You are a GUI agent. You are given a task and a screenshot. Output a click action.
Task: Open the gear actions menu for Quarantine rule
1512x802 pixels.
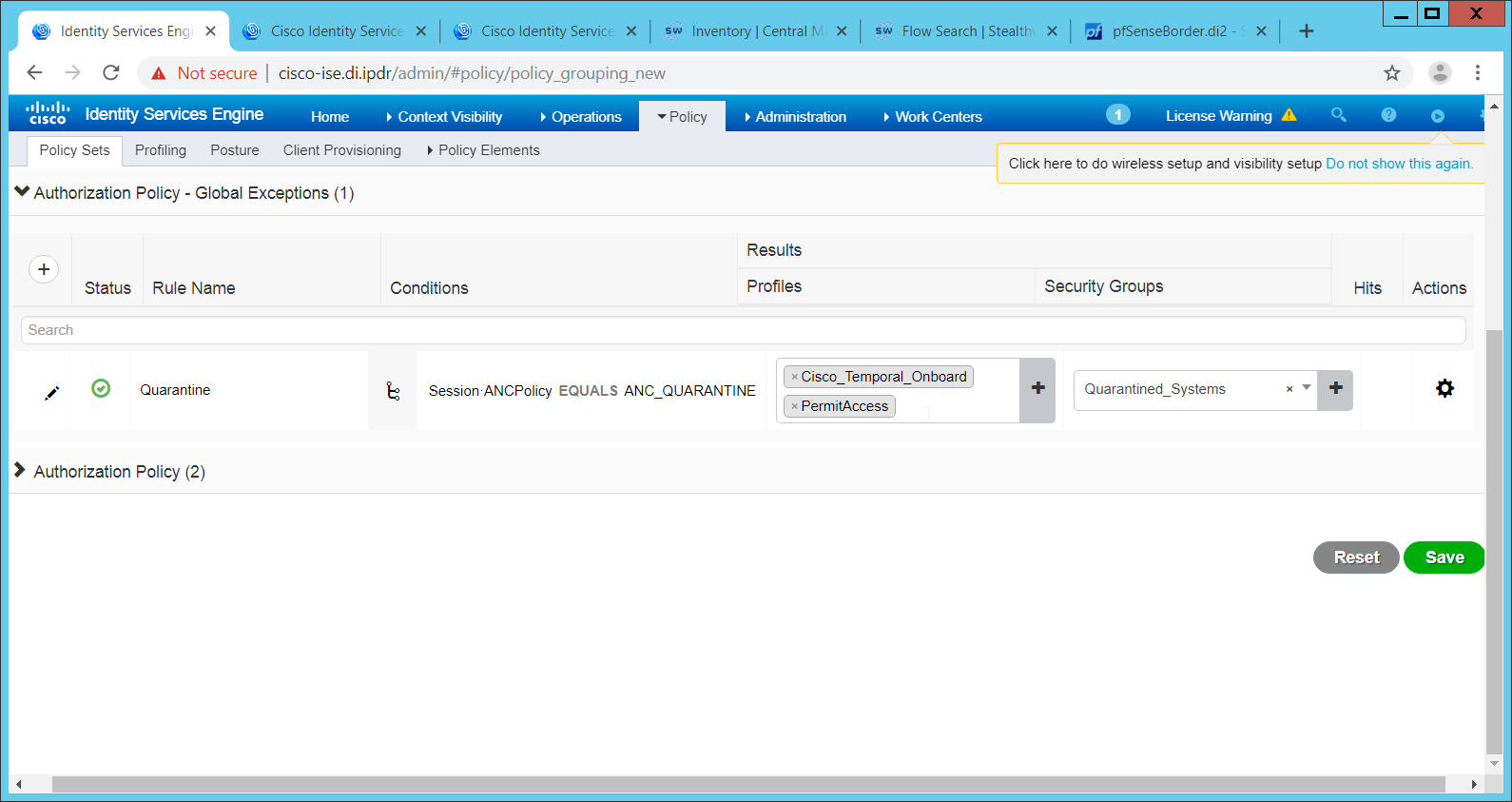pyautogui.click(x=1444, y=388)
